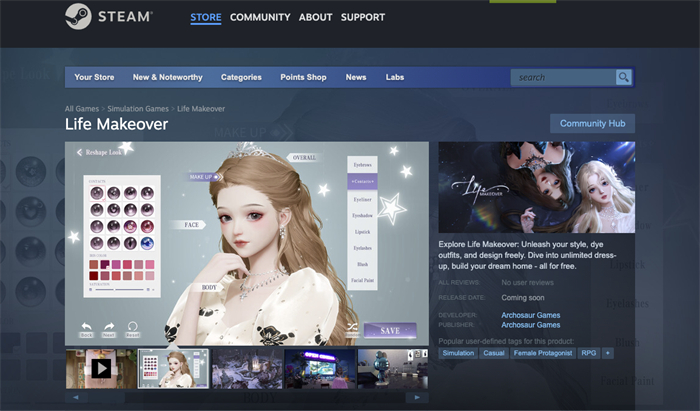Pick the first contact lens in screenshot
Image resolution: width=700 pixels, height=411 pixels.
pos(97,193)
